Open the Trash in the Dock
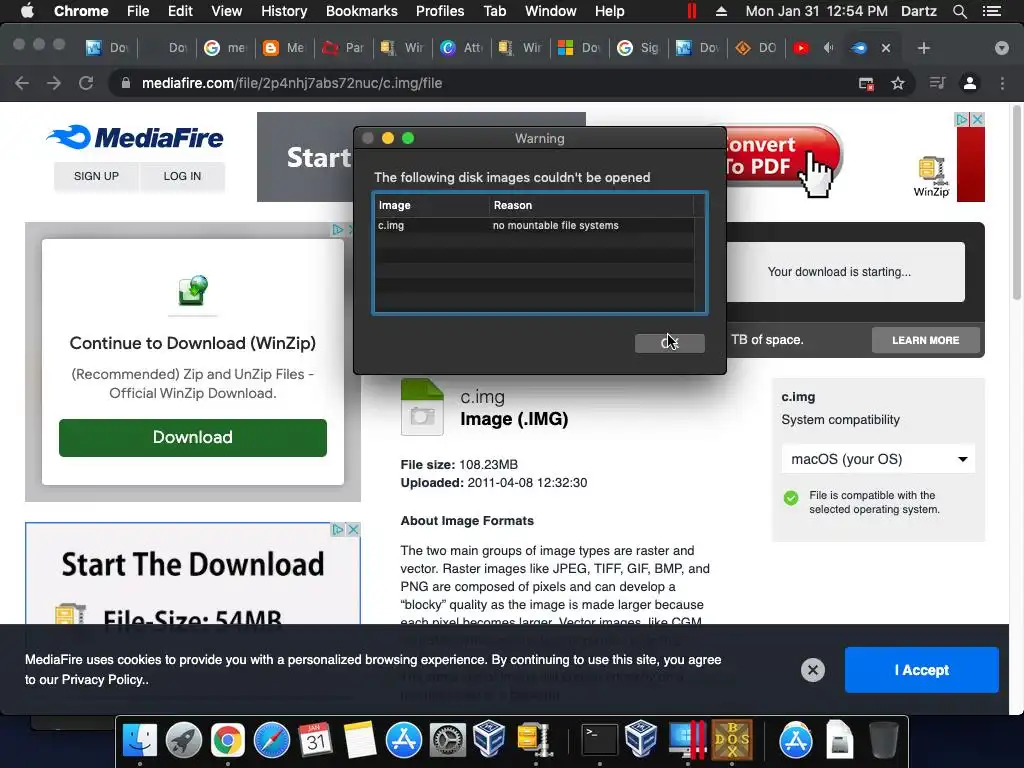 click(883, 741)
